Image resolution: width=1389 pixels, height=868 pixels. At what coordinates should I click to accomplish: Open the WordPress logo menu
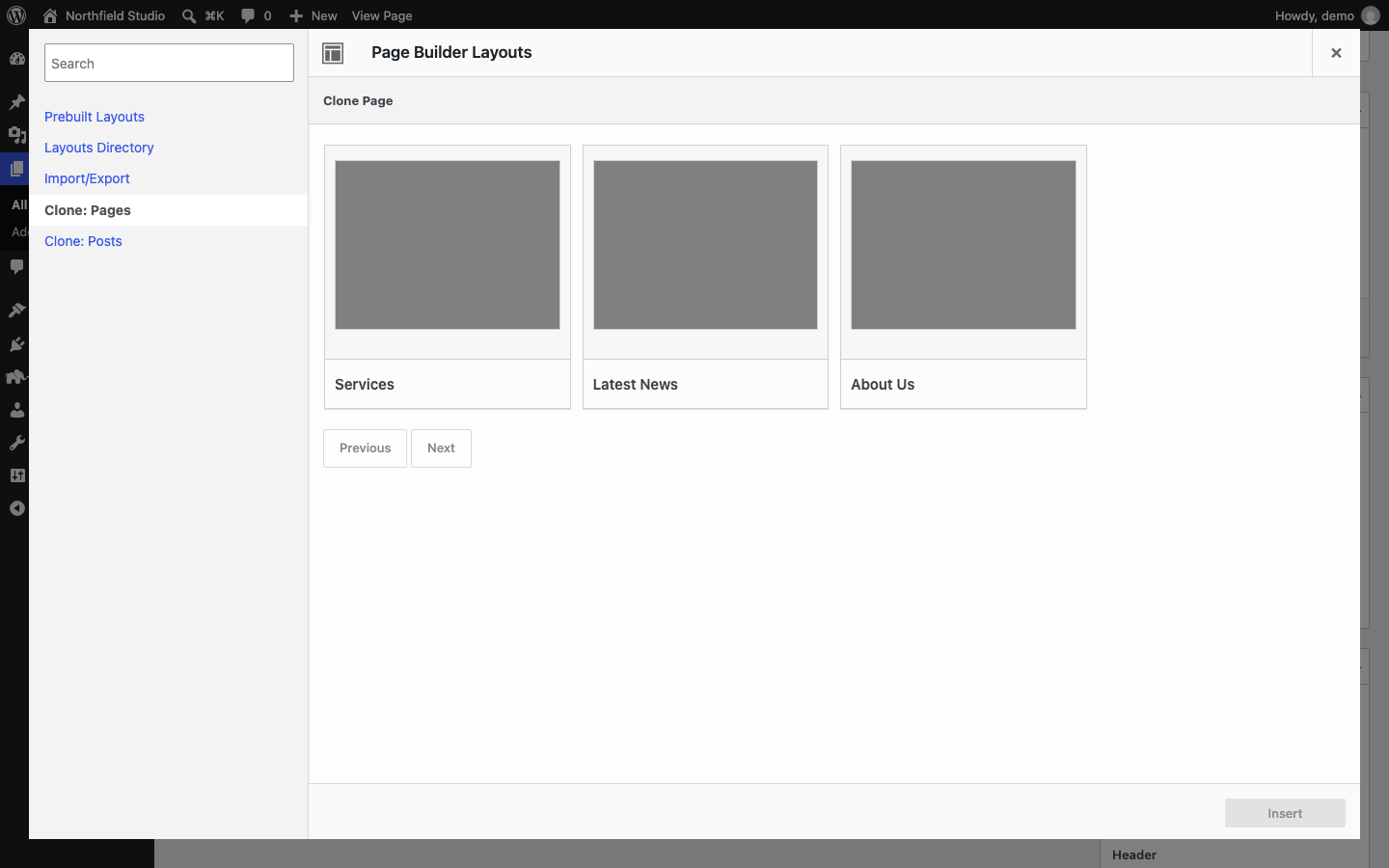(x=16, y=15)
